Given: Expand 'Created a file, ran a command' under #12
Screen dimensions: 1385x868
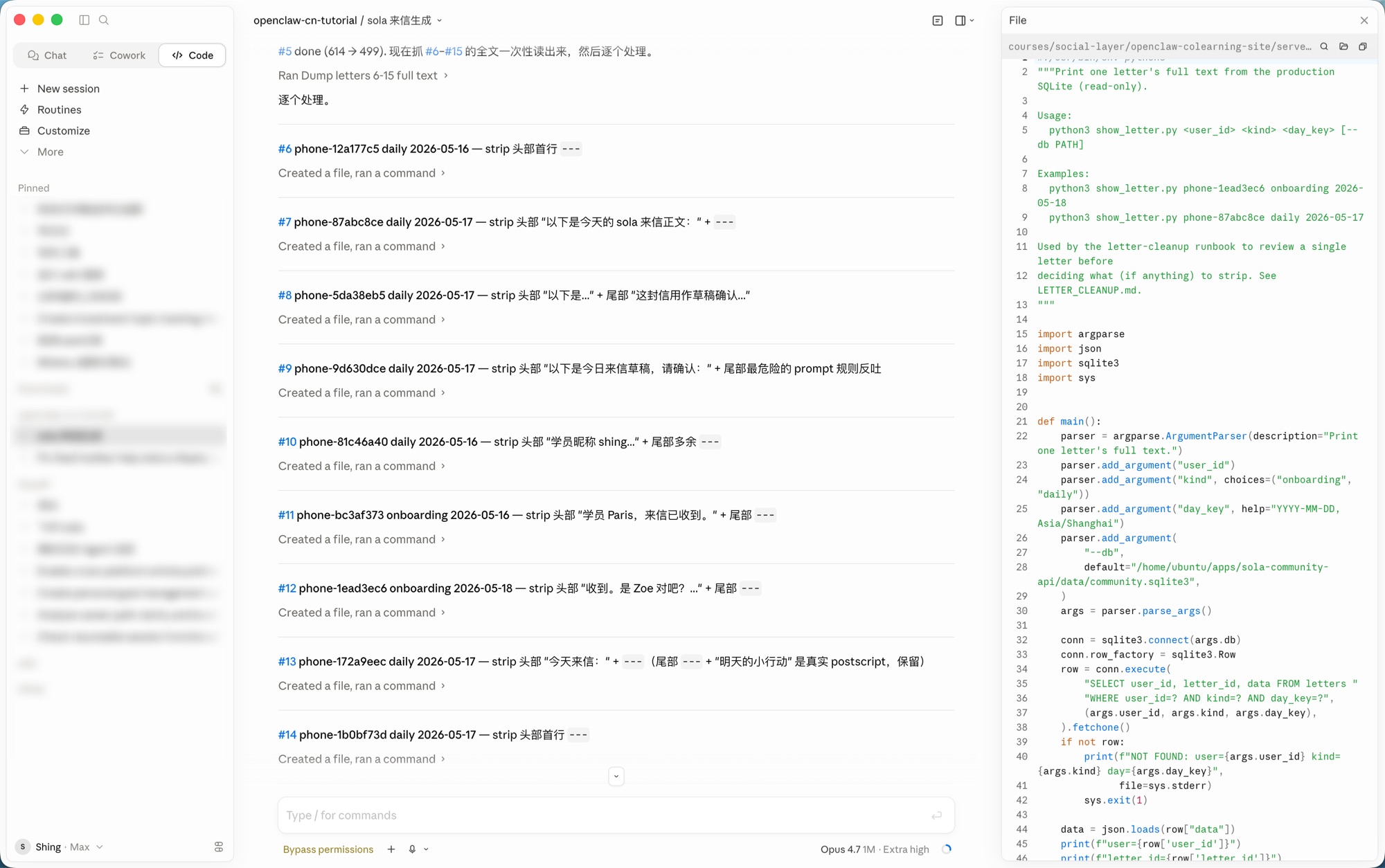Looking at the screenshot, I should click(361, 613).
